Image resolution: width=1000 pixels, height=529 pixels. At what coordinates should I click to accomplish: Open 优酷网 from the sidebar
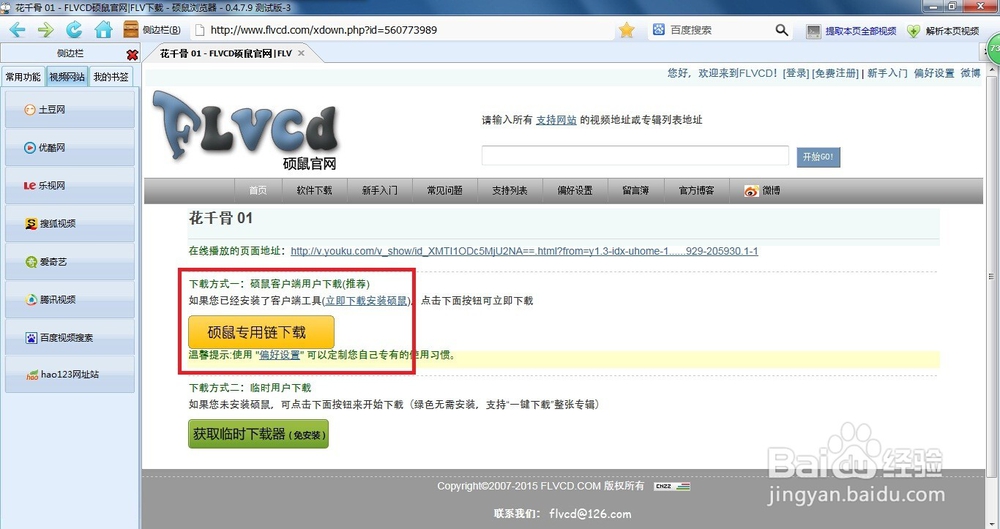[70, 147]
